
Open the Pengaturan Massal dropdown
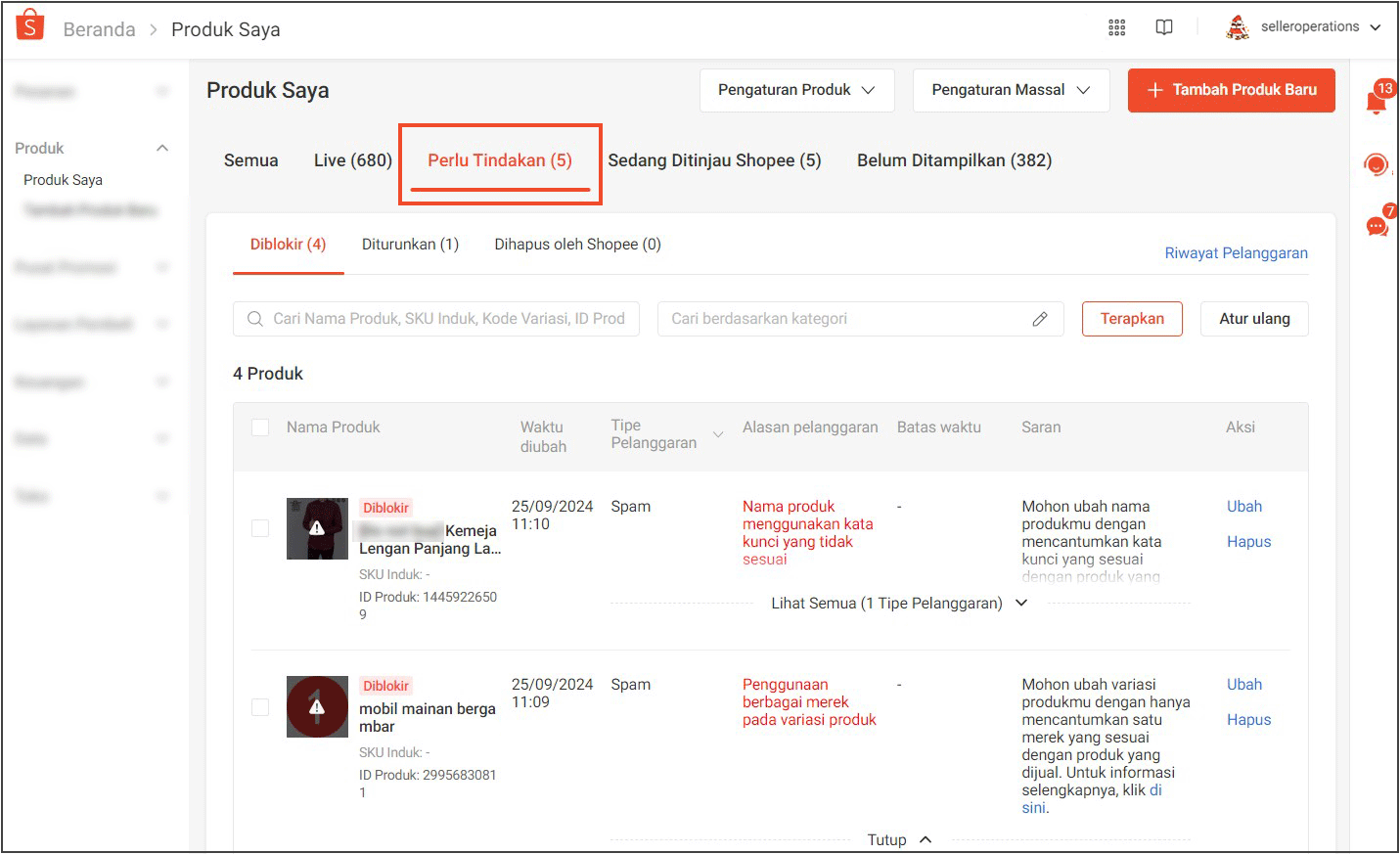click(x=1011, y=90)
